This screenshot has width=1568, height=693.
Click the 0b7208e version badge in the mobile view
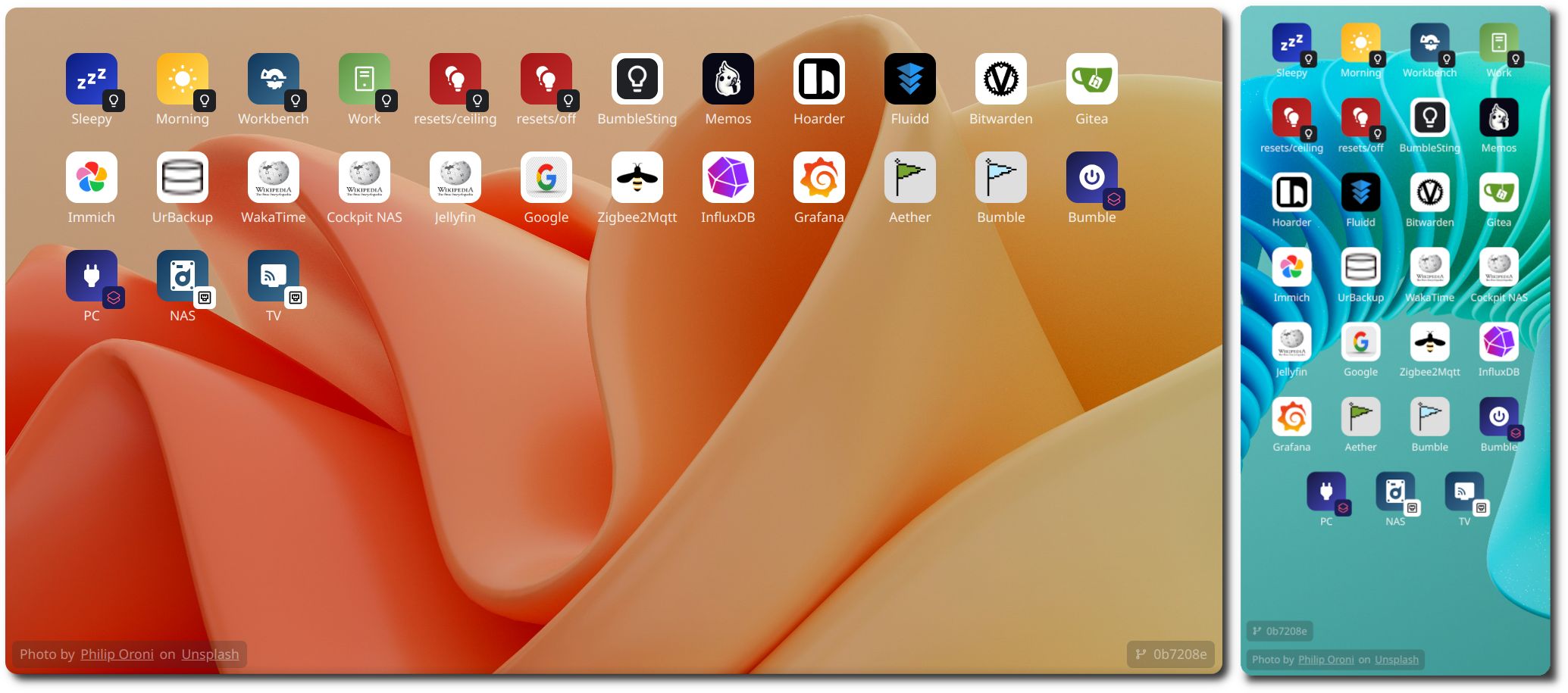(x=1280, y=631)
